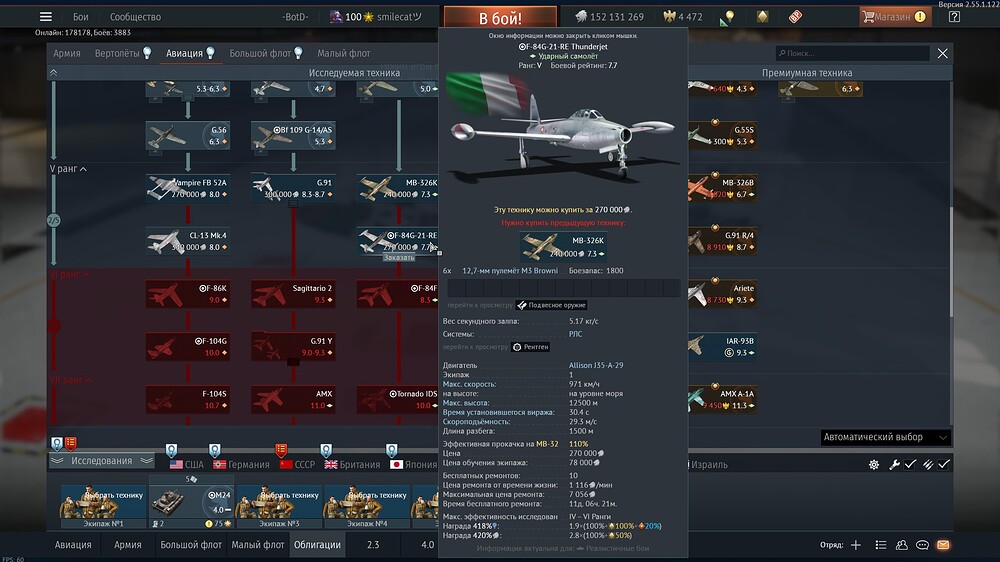Select the Sagittario 2 aircraft card
The image size is (1000, 562).
293,294
